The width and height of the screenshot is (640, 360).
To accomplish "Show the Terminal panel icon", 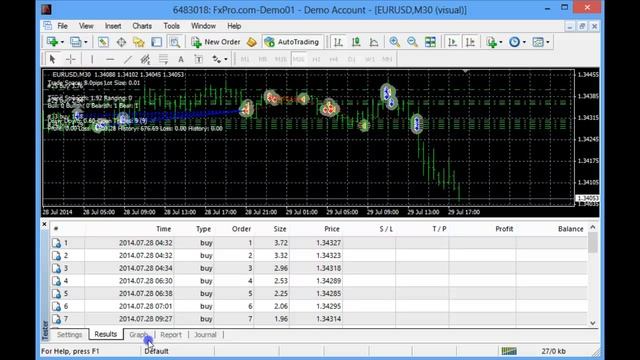I will point(157,42).
